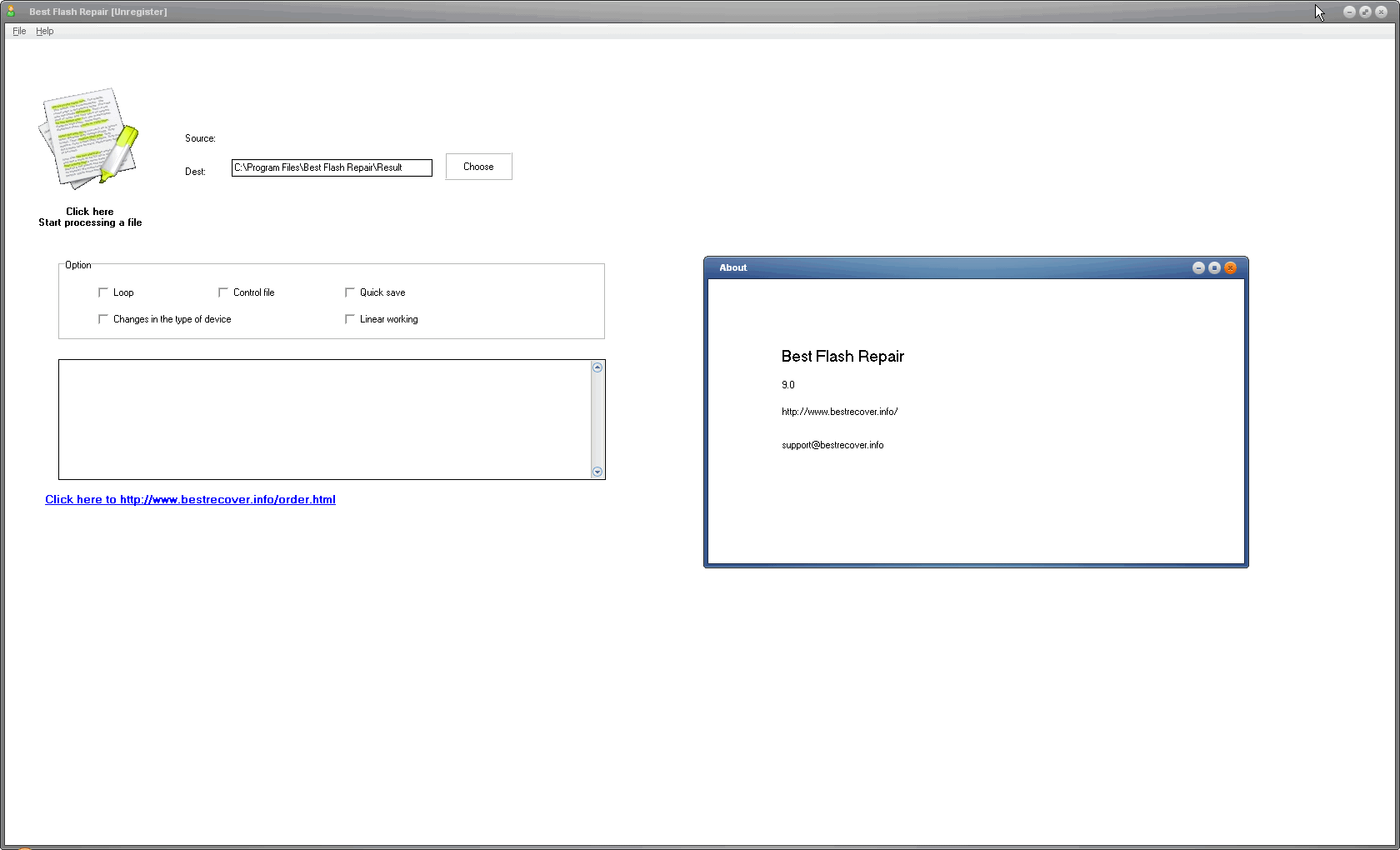The height and width of the screenshot is (850, 1400).
Task: Open the File menu
Action: (19, 31)
